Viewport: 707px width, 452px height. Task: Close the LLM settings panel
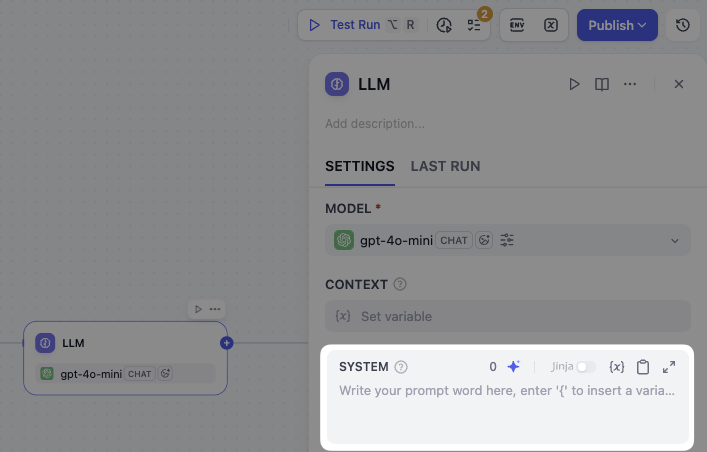pos(679,84)
